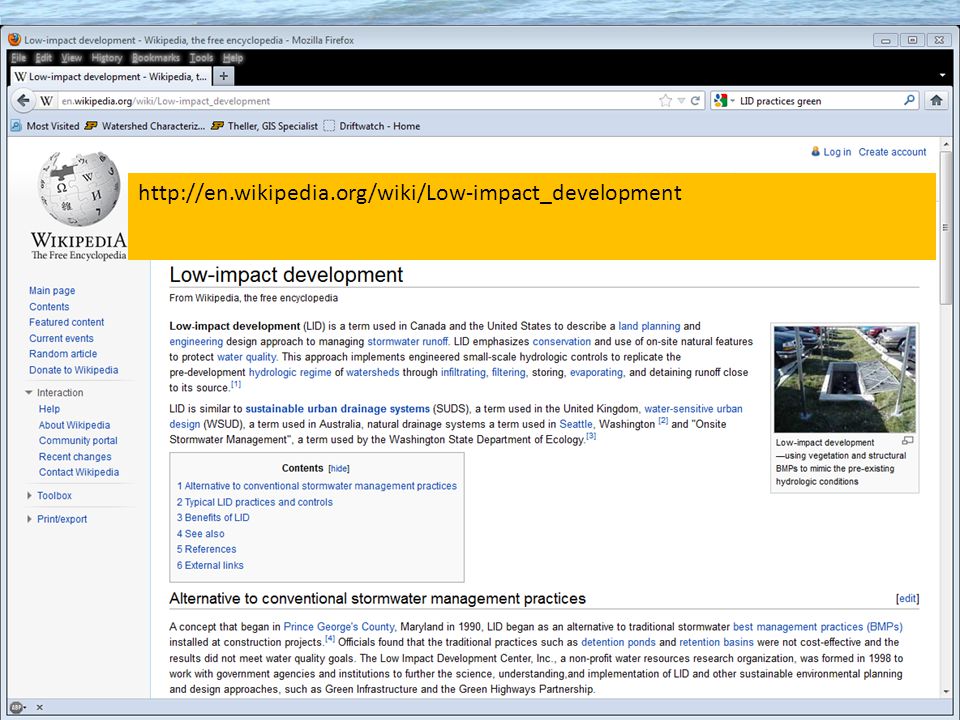The height and width of the screenshot is (720, 960).
Task: Click the search magnifier icon
Action: tap(909, 100)
